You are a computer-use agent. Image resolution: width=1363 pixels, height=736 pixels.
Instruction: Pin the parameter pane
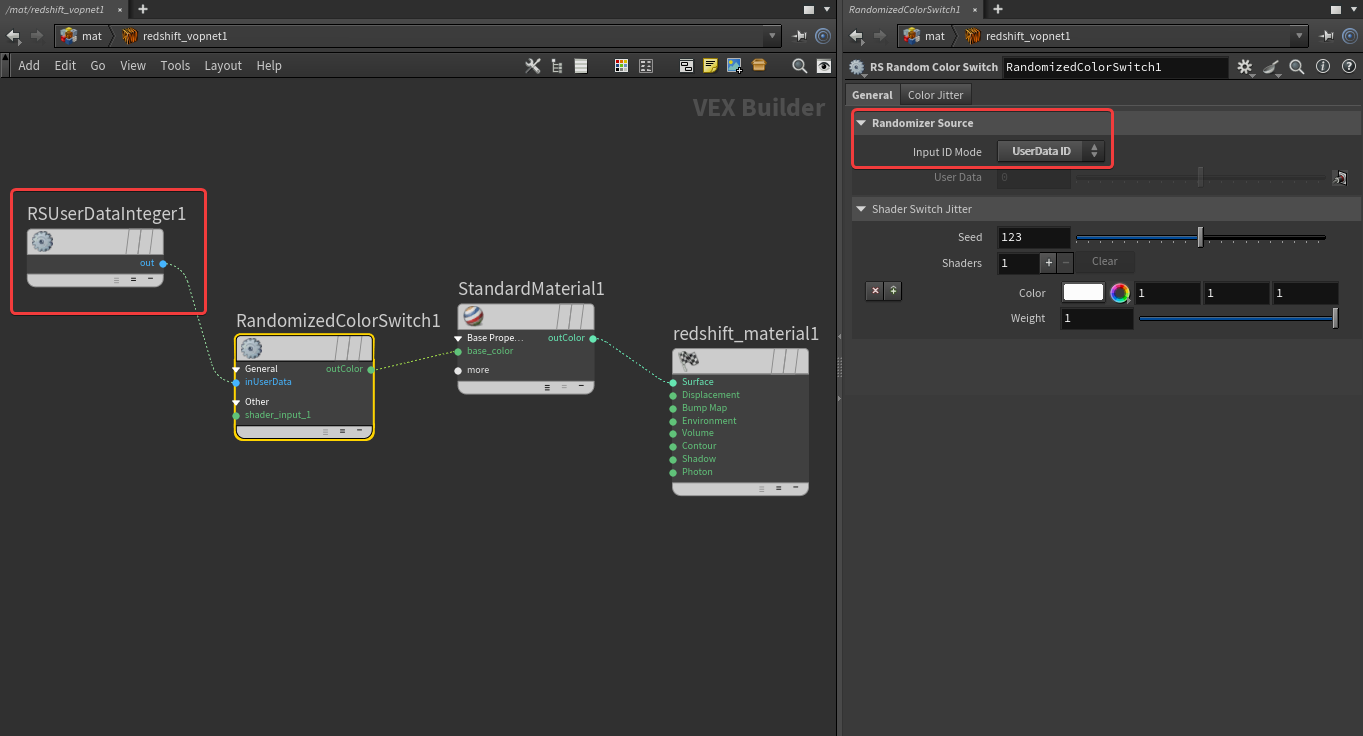point(1327,36)
